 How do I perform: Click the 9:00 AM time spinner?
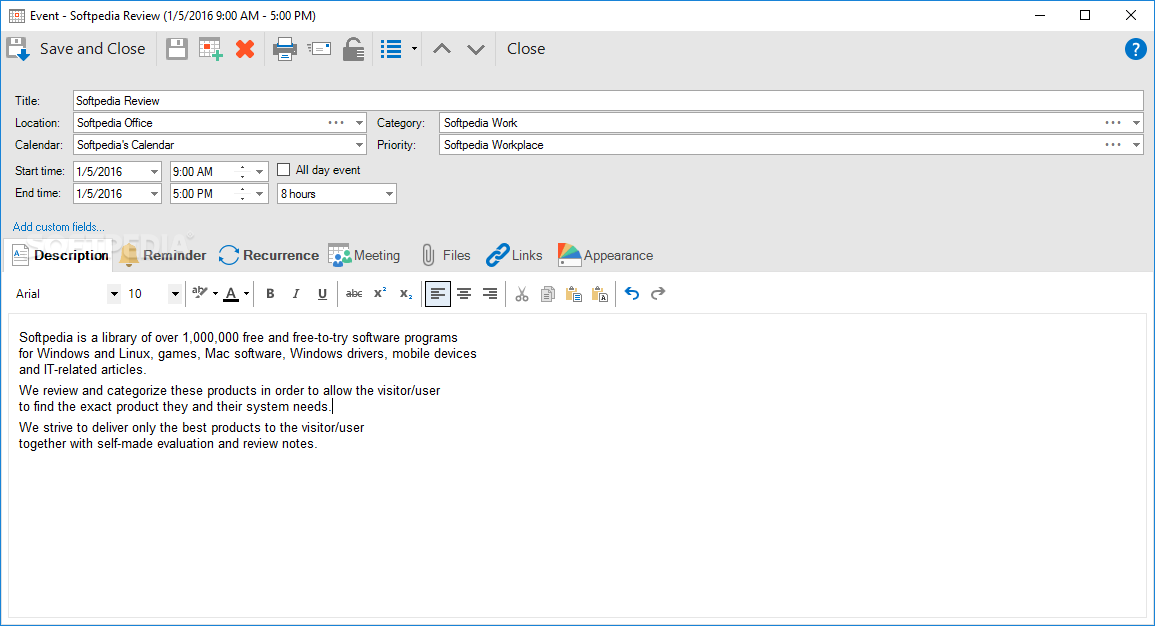[242, 172]
